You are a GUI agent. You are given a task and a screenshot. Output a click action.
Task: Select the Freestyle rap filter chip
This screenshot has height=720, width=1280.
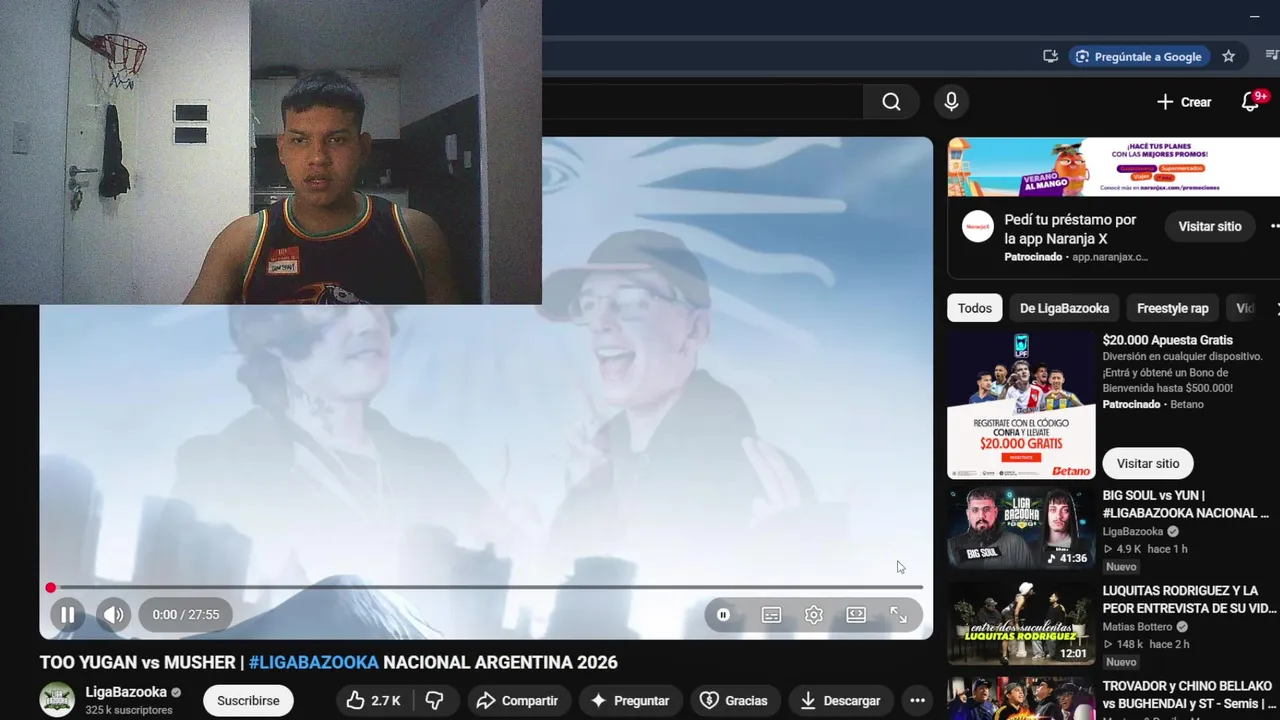[x=1173, y=308]
